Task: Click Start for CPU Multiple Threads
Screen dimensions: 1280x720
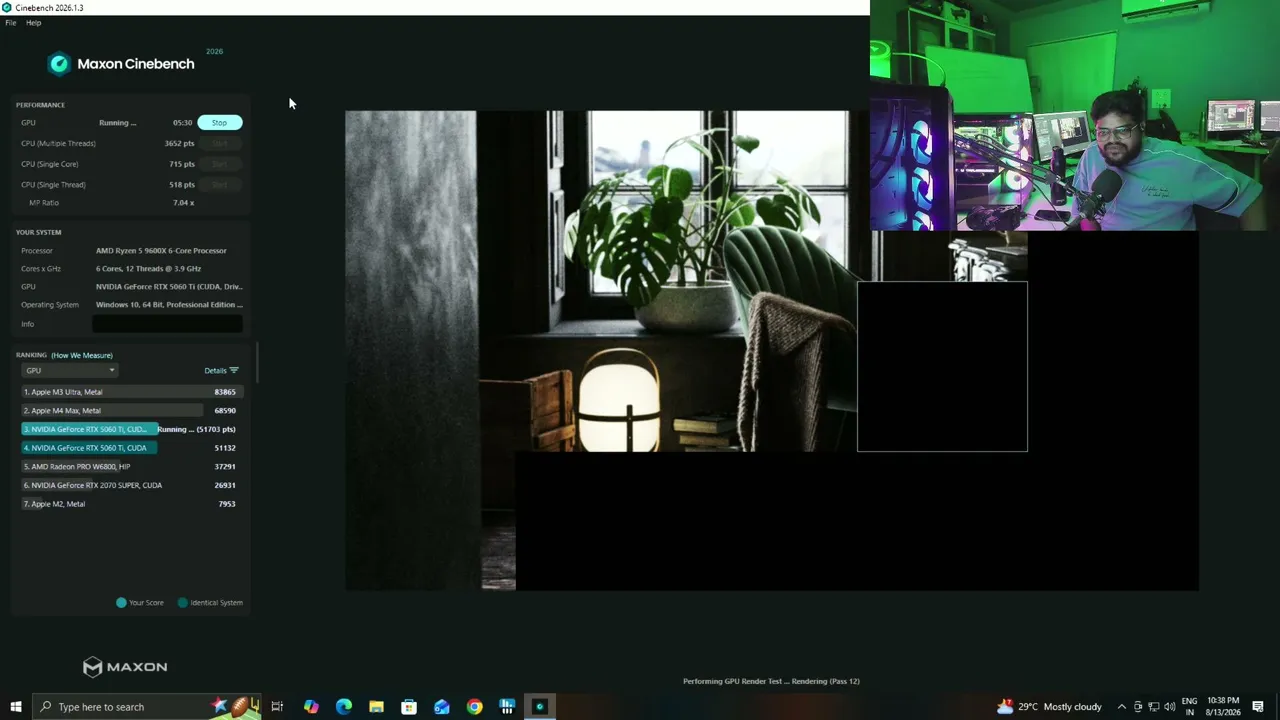Action: 219,144
